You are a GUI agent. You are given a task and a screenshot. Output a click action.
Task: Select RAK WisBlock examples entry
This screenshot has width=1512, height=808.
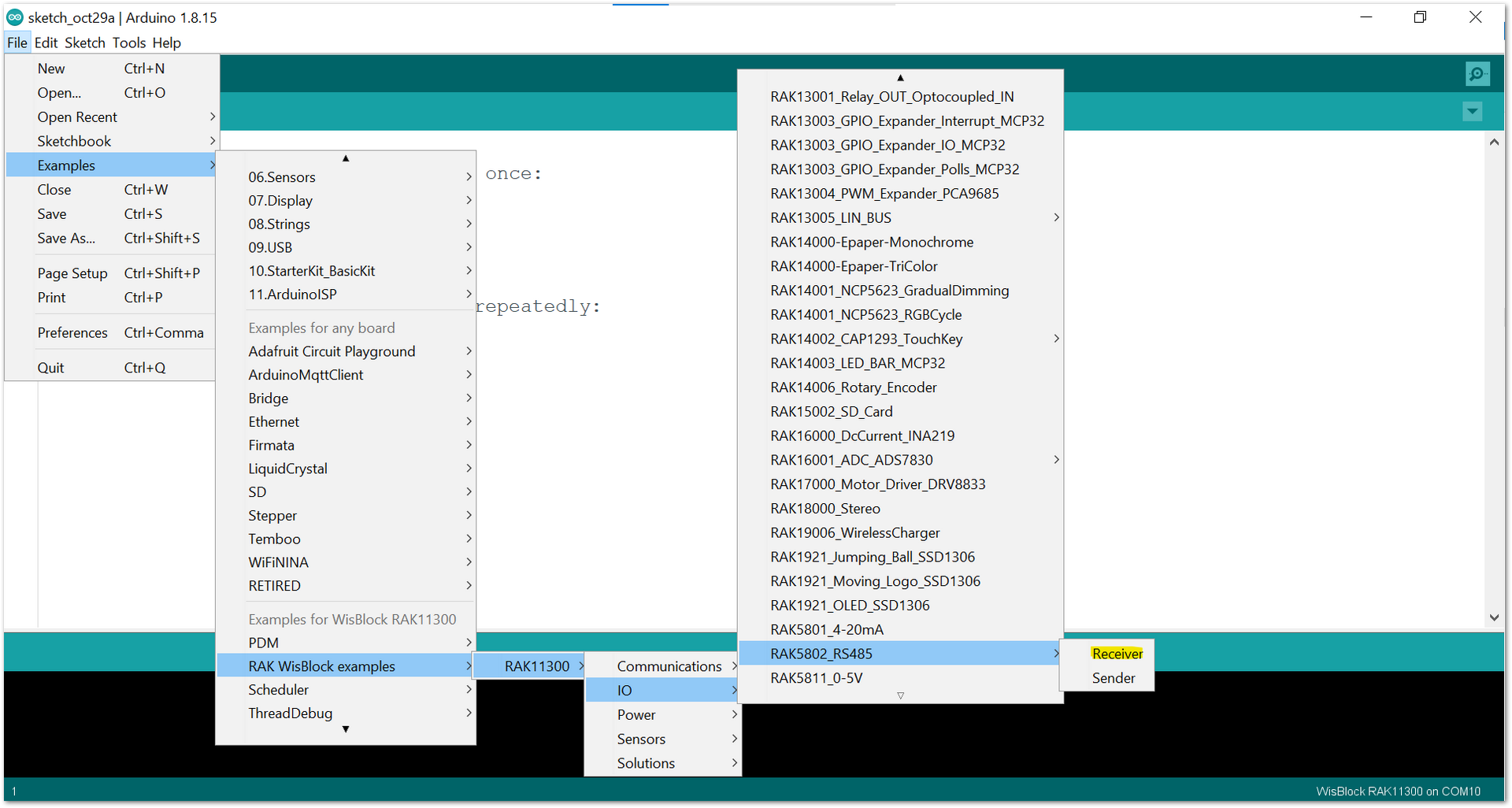click(x=346, y=666)
